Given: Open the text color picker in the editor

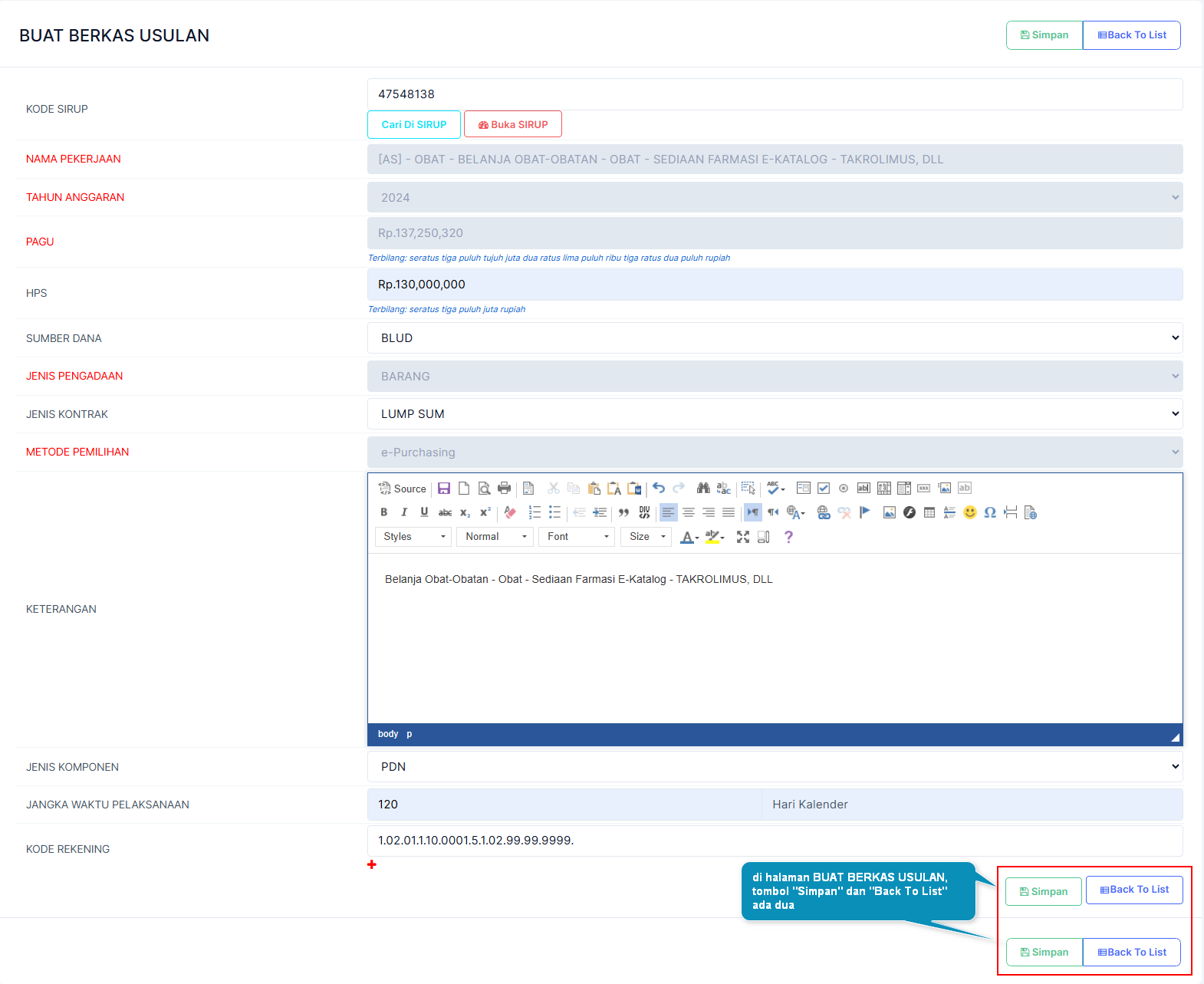Looking at the screenshot, I should pyautogui.click(x=689, y=537).
